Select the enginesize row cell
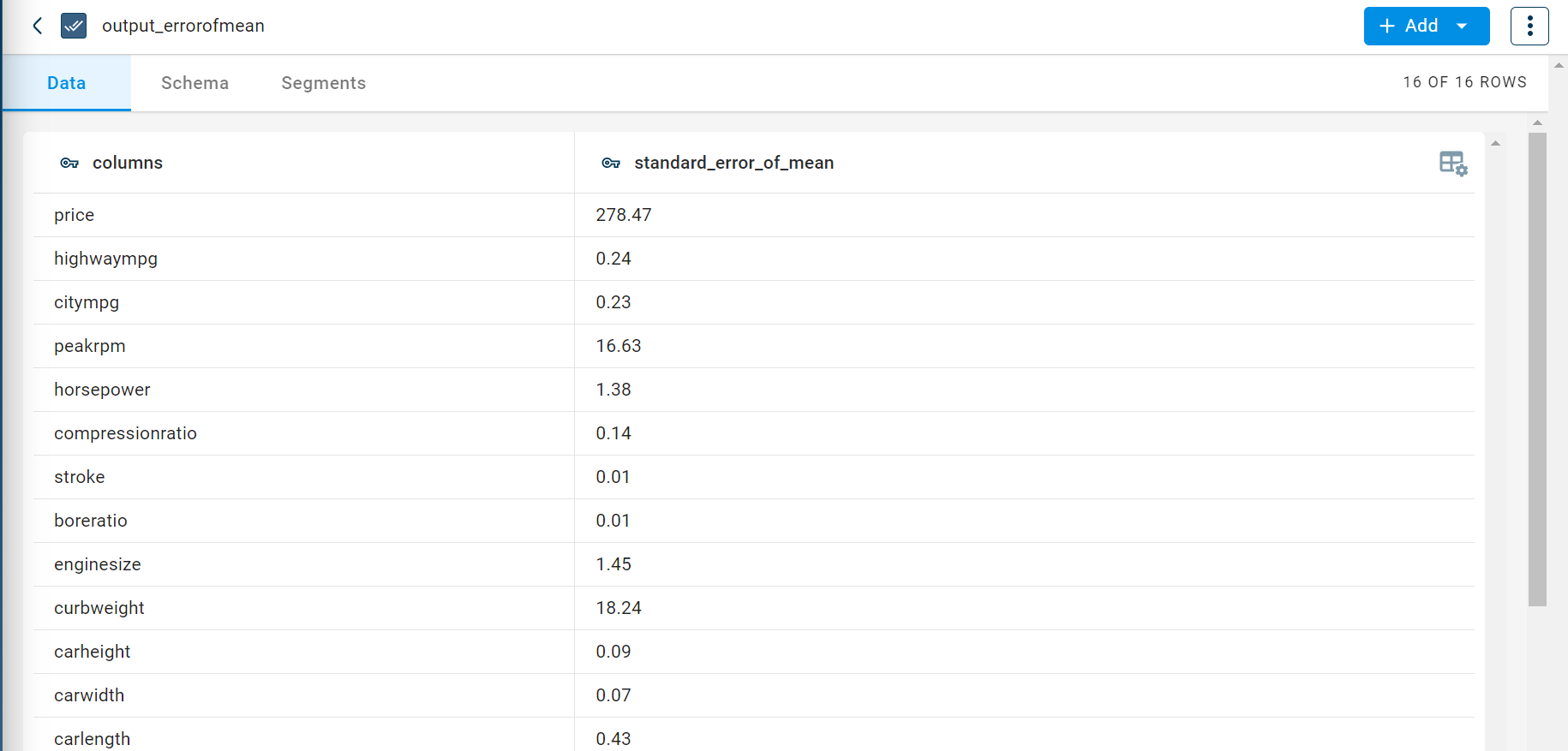 [303, 564]
